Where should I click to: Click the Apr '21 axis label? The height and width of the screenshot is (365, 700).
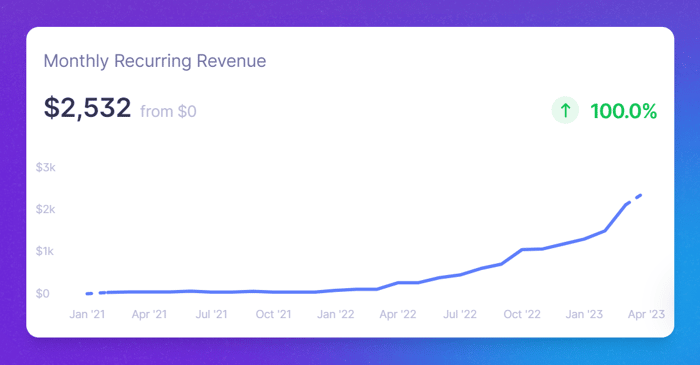(149, 314)
